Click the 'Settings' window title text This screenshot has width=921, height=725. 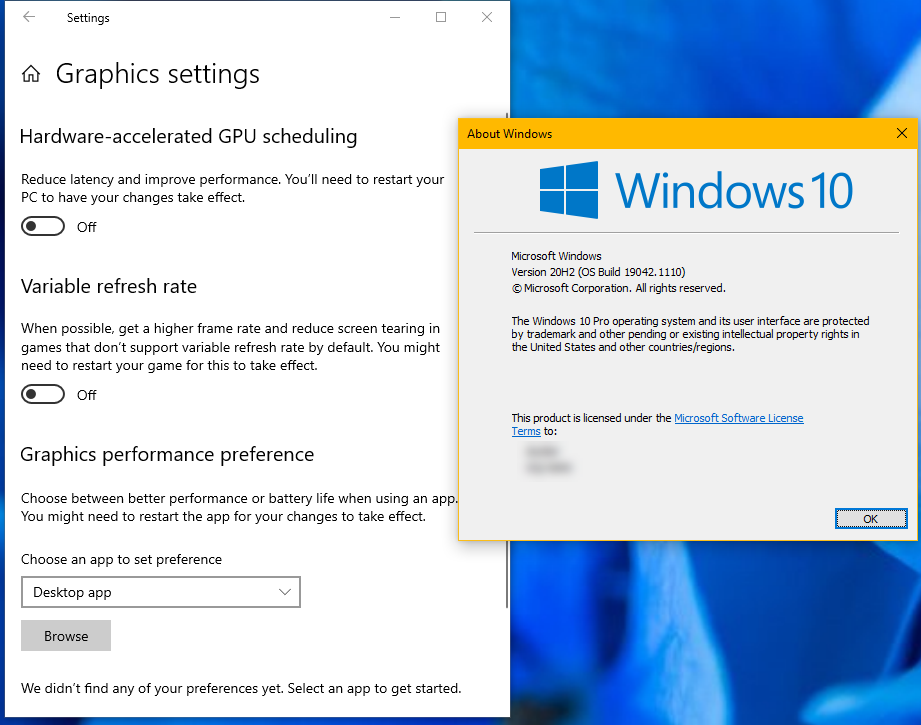point(88,18)
